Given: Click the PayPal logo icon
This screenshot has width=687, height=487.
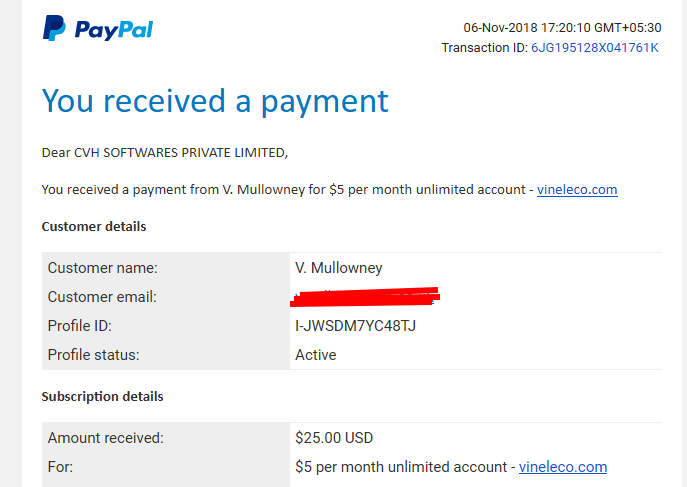Looking at the screenshot, I should 54,28.
